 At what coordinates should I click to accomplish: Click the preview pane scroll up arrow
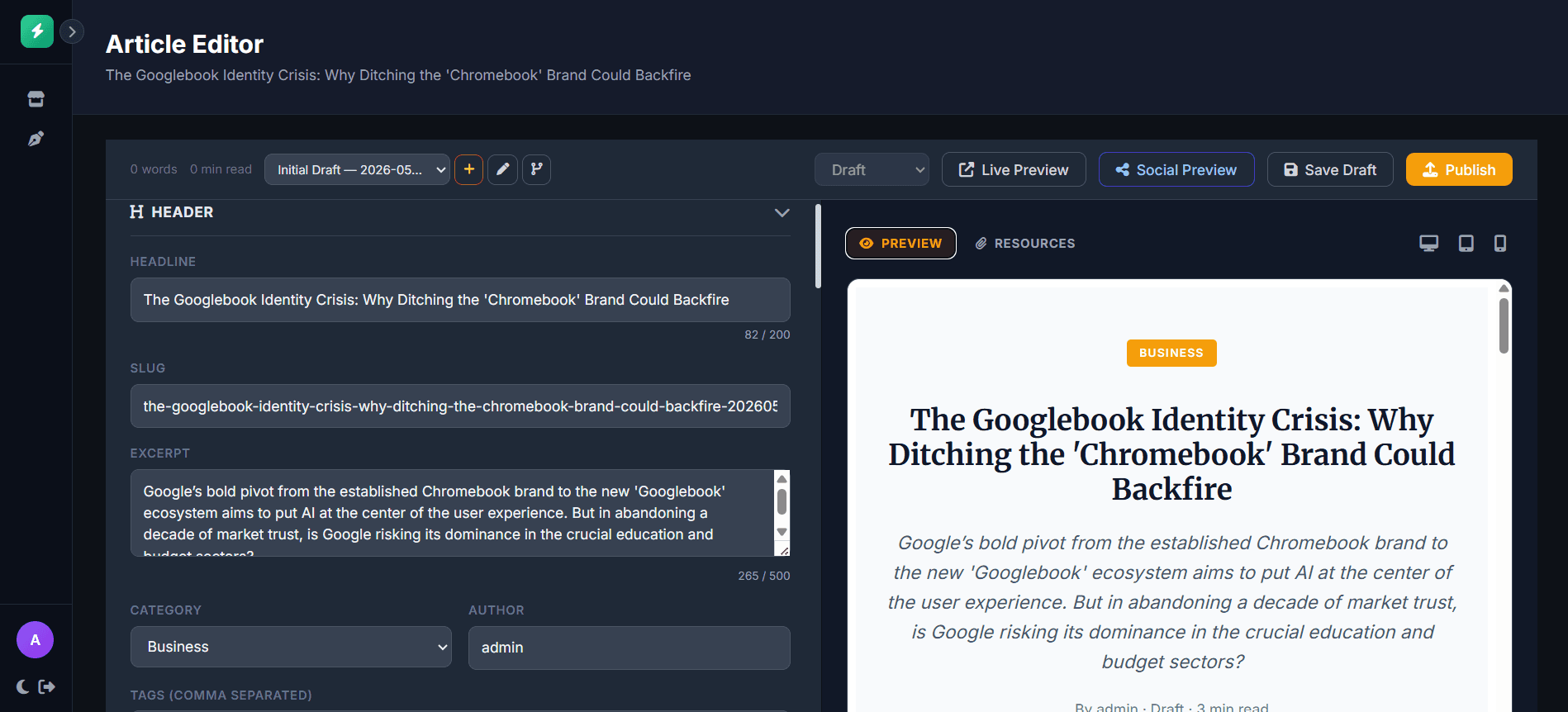point(1504,287)
